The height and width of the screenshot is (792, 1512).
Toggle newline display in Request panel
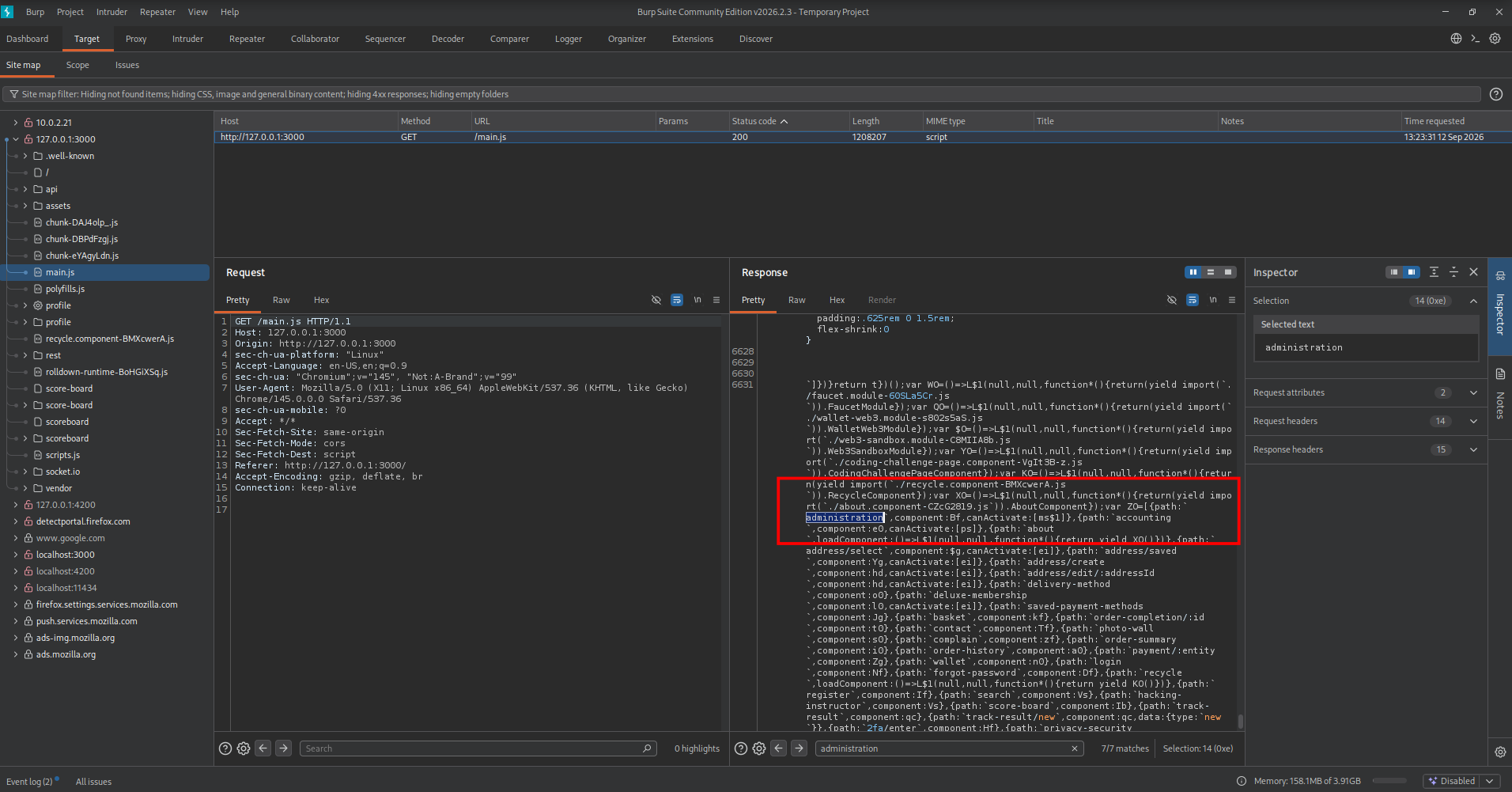pos(697,300)
